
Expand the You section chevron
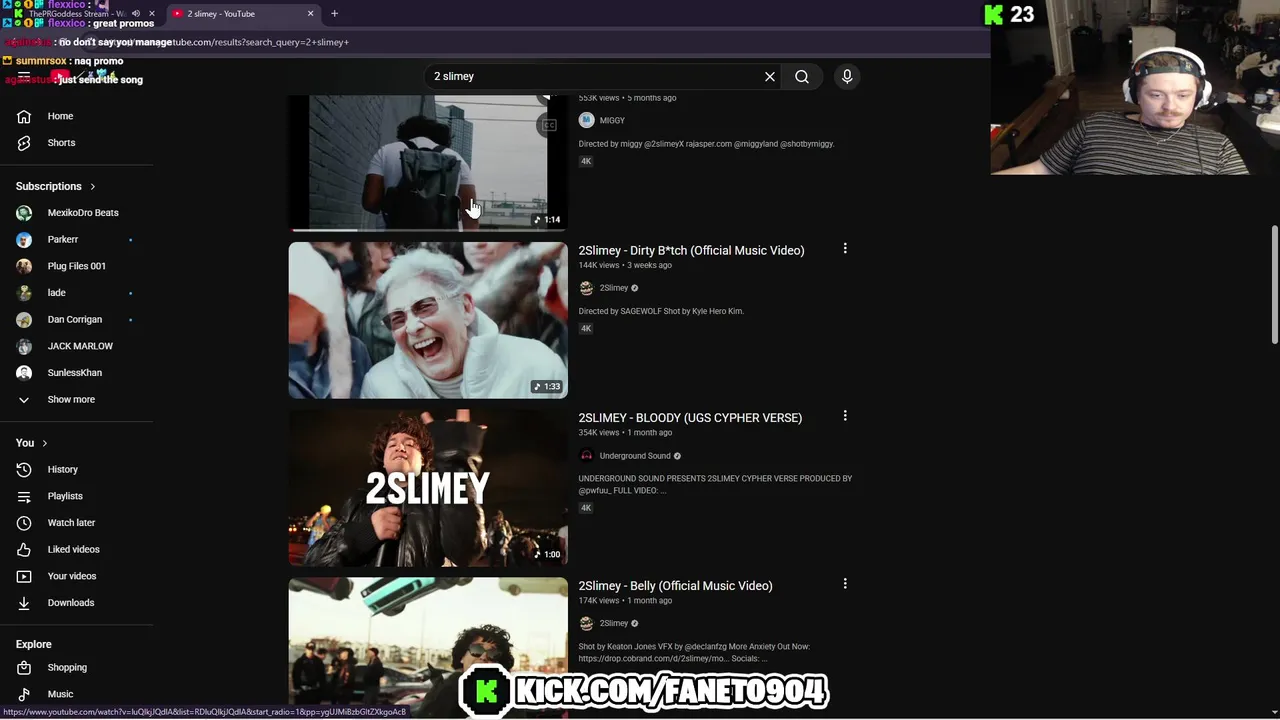(x=44, y=443)
